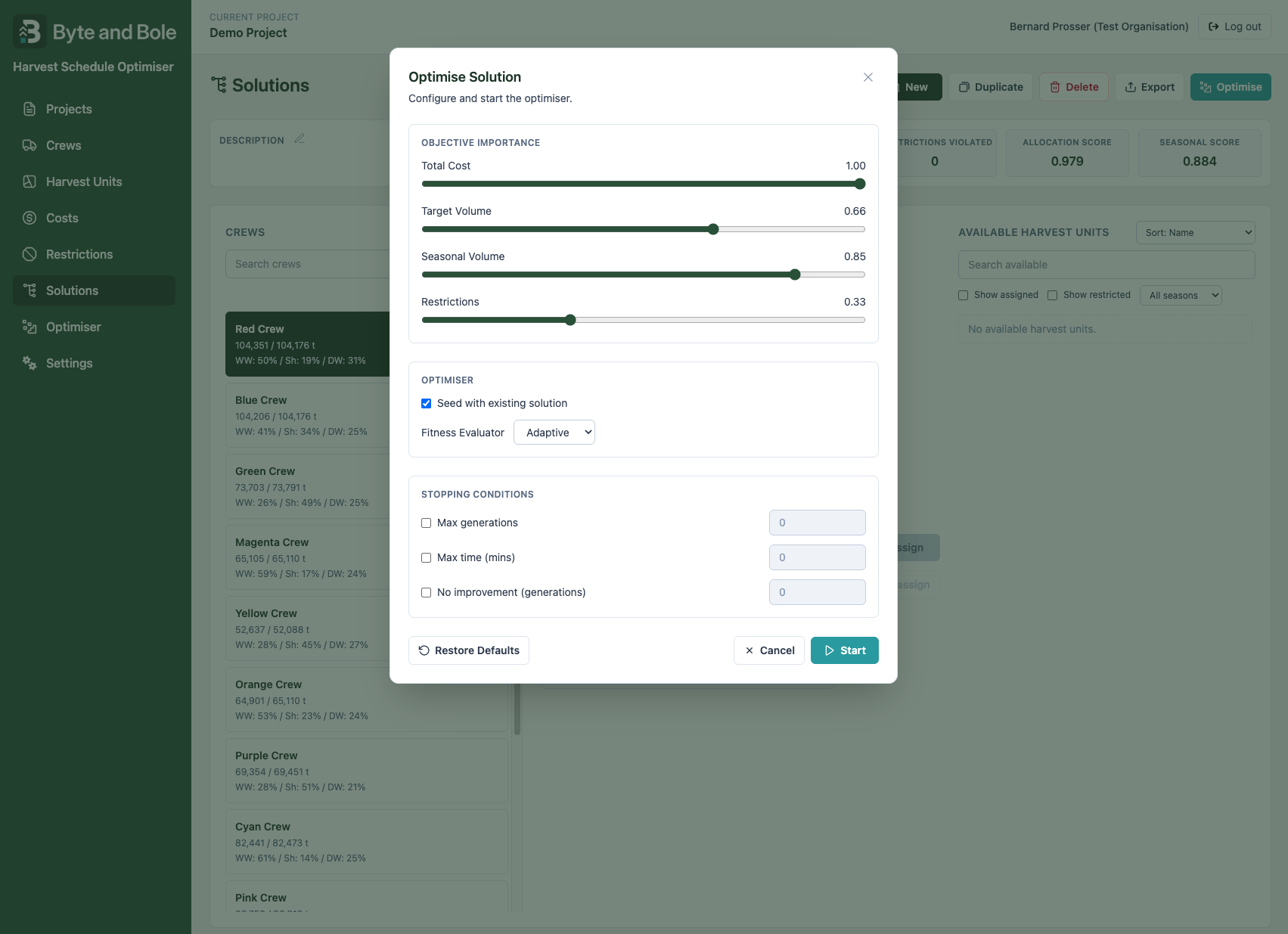Close the Optimise Solution dialog

point(868,77)
